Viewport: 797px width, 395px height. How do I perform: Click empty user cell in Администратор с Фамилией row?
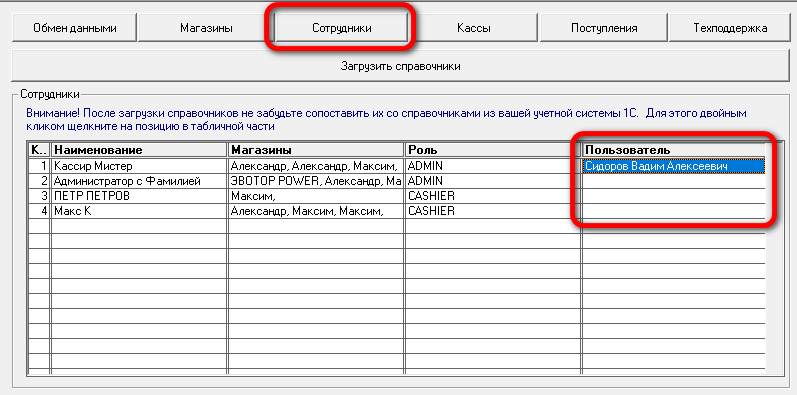[x=674, y=181]
